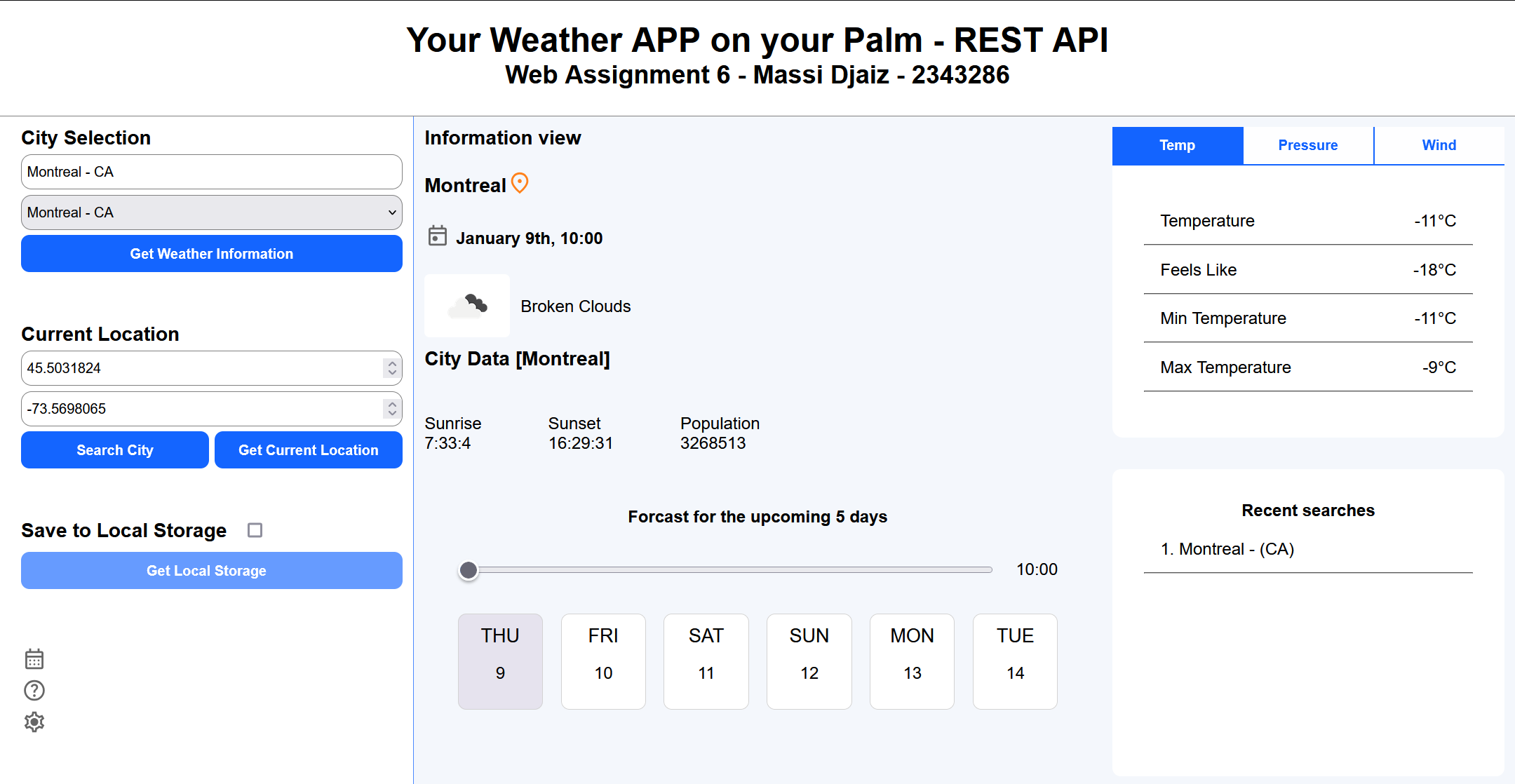Image resolution: width=1515 pixels, height=784 pixels.
Task: Click the orange location pin beside Montreal
Action: click(x=520, y=183)
